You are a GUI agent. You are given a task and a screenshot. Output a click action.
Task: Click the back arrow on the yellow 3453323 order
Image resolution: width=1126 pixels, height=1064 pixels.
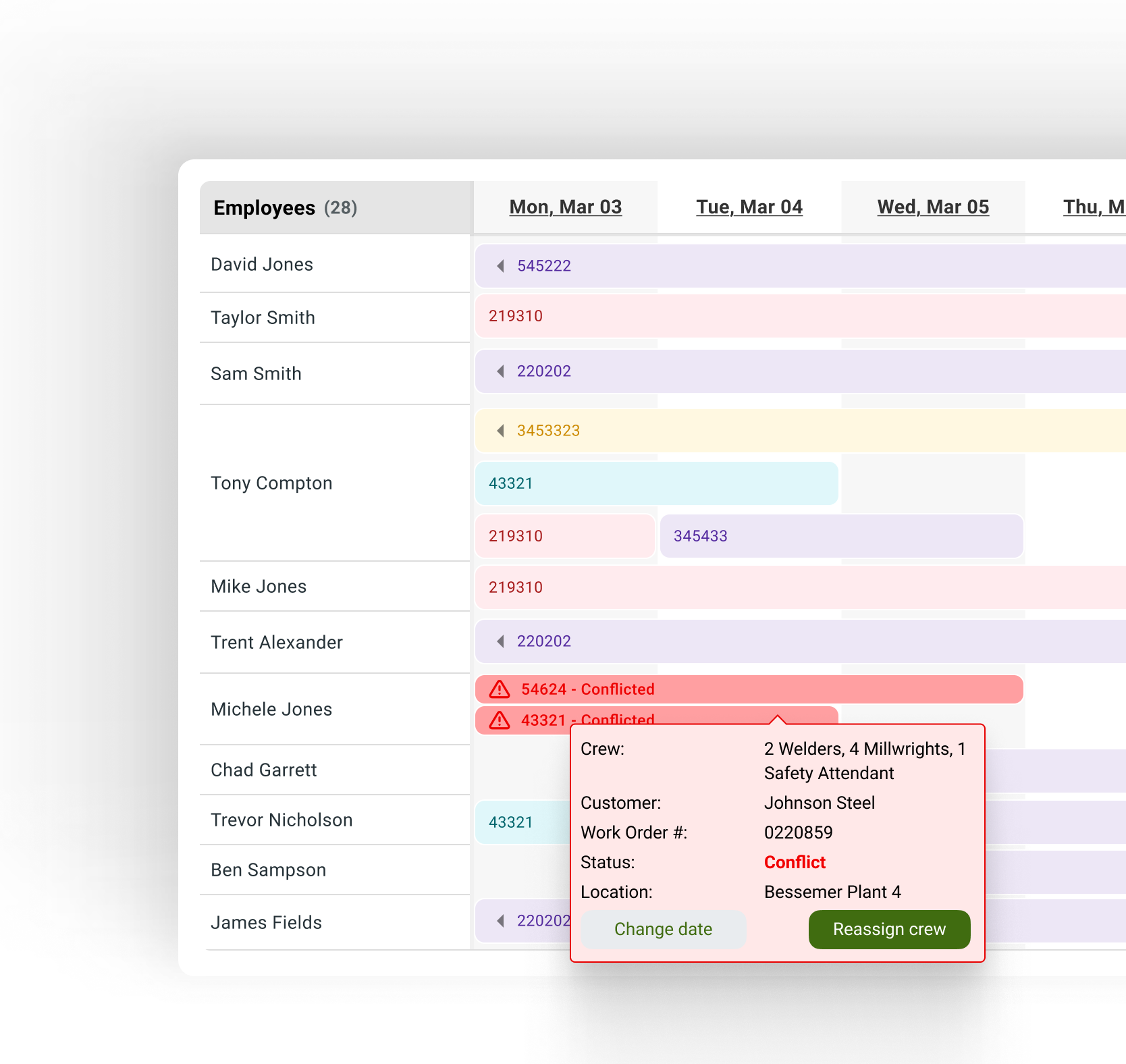(500, 430)
